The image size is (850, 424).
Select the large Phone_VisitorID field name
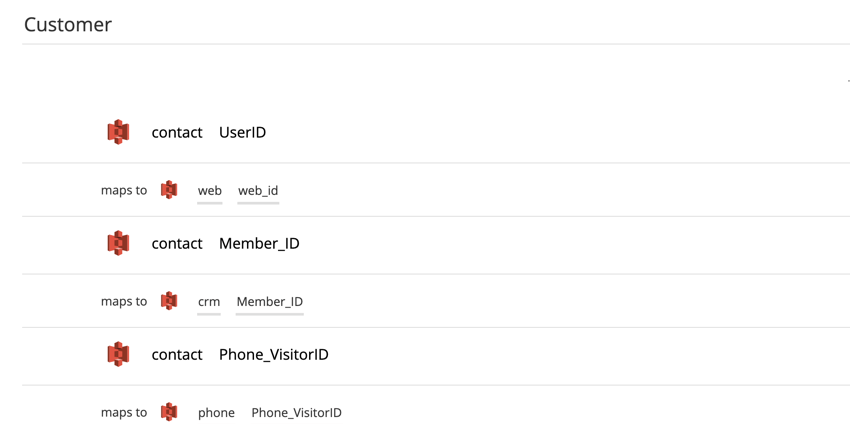pyautogui.click(x=274, y=355)
